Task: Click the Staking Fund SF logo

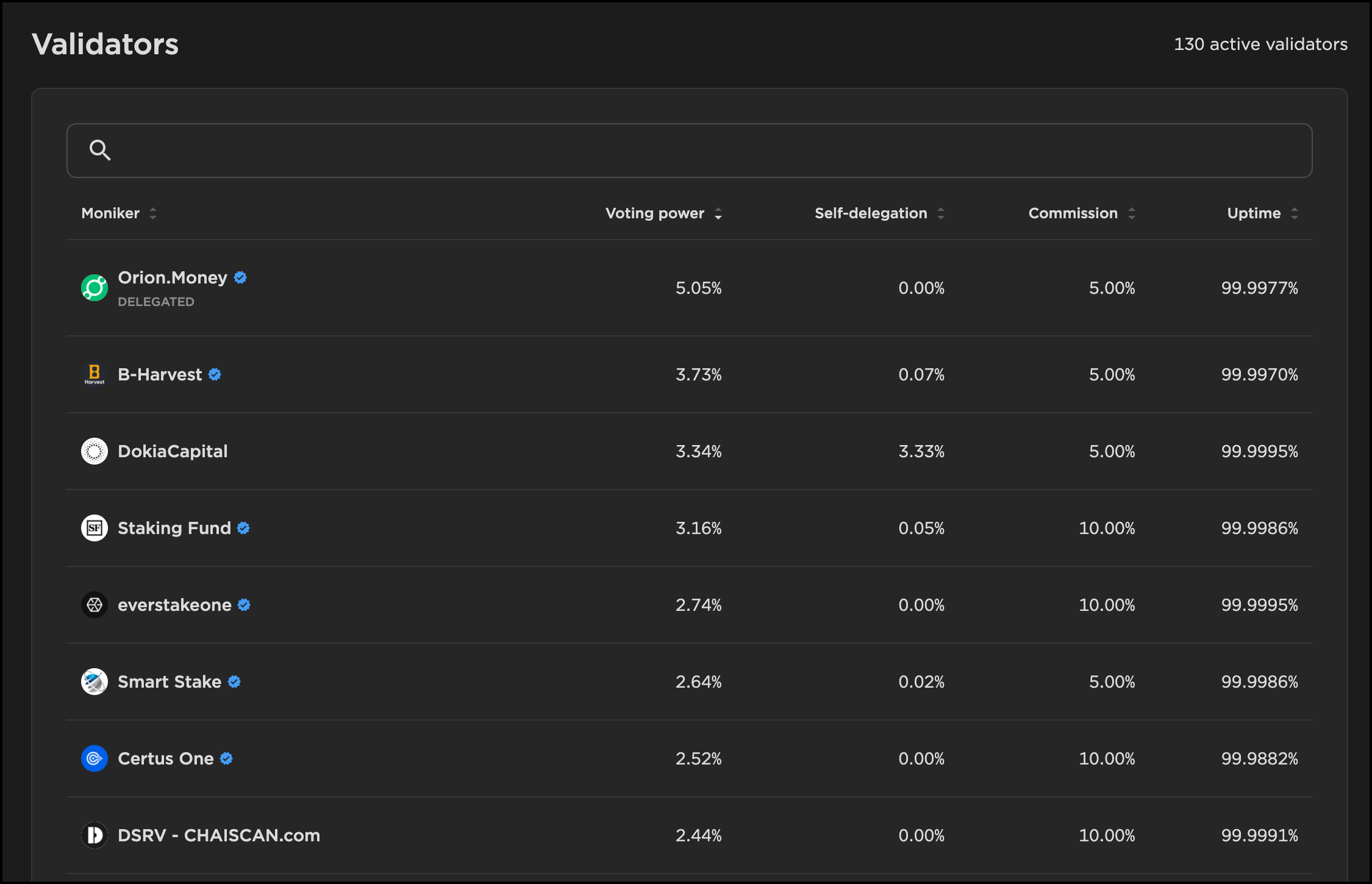Action: [x=95, y=528]
